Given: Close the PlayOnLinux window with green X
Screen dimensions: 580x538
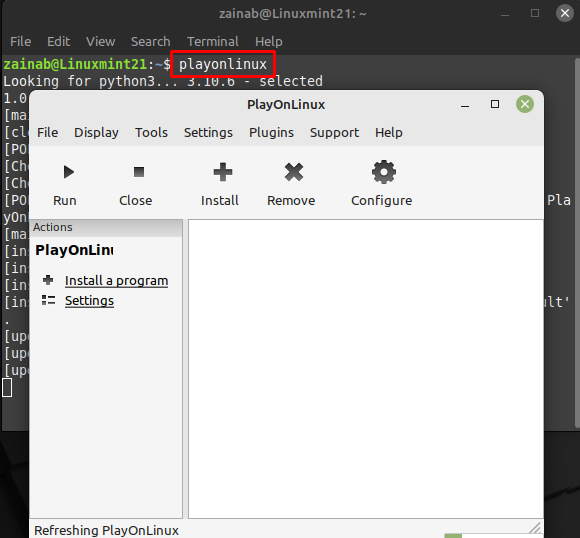Looking at the screenshot, I should 525,104.
